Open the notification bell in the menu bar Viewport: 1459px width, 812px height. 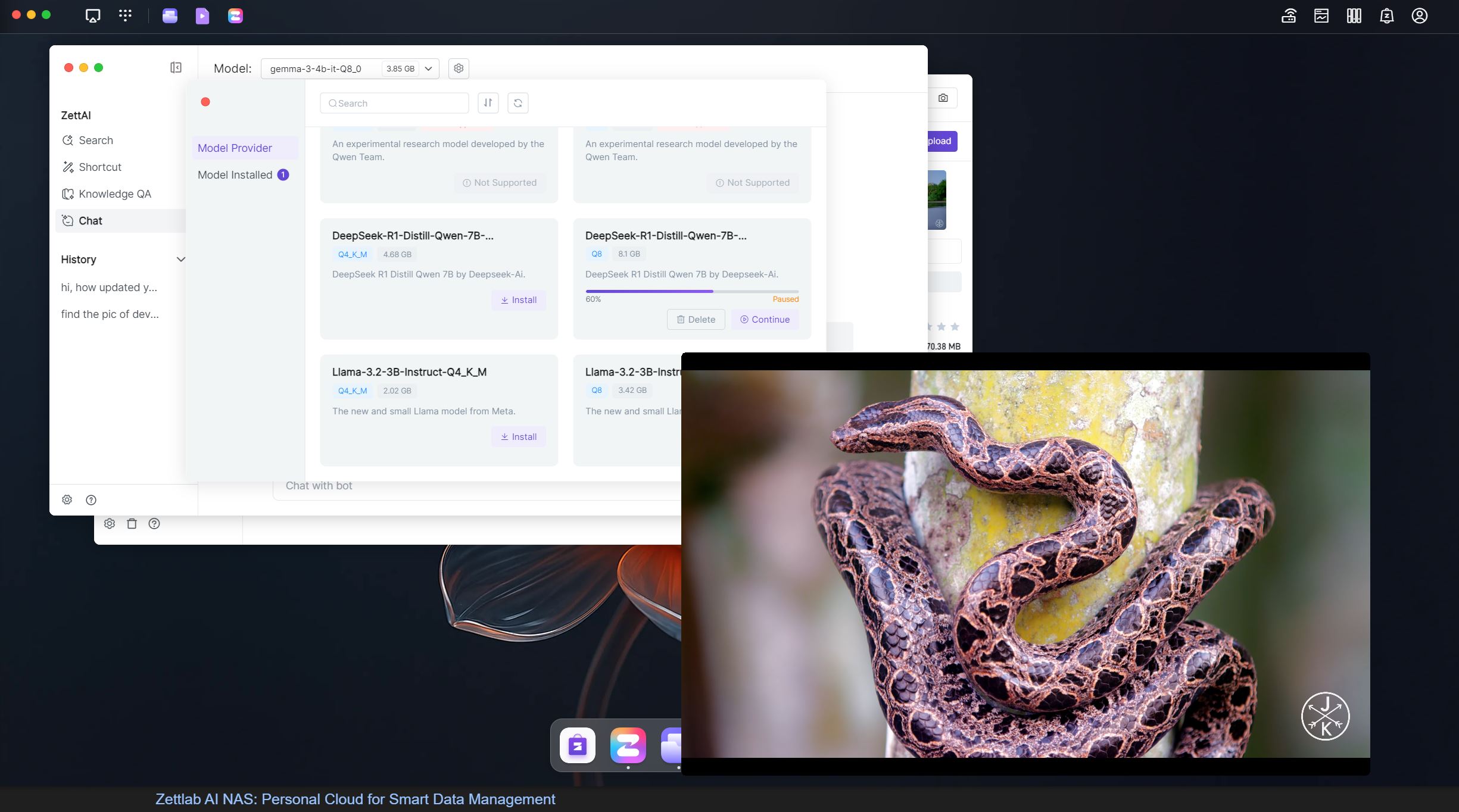[x=1386, y=15]
